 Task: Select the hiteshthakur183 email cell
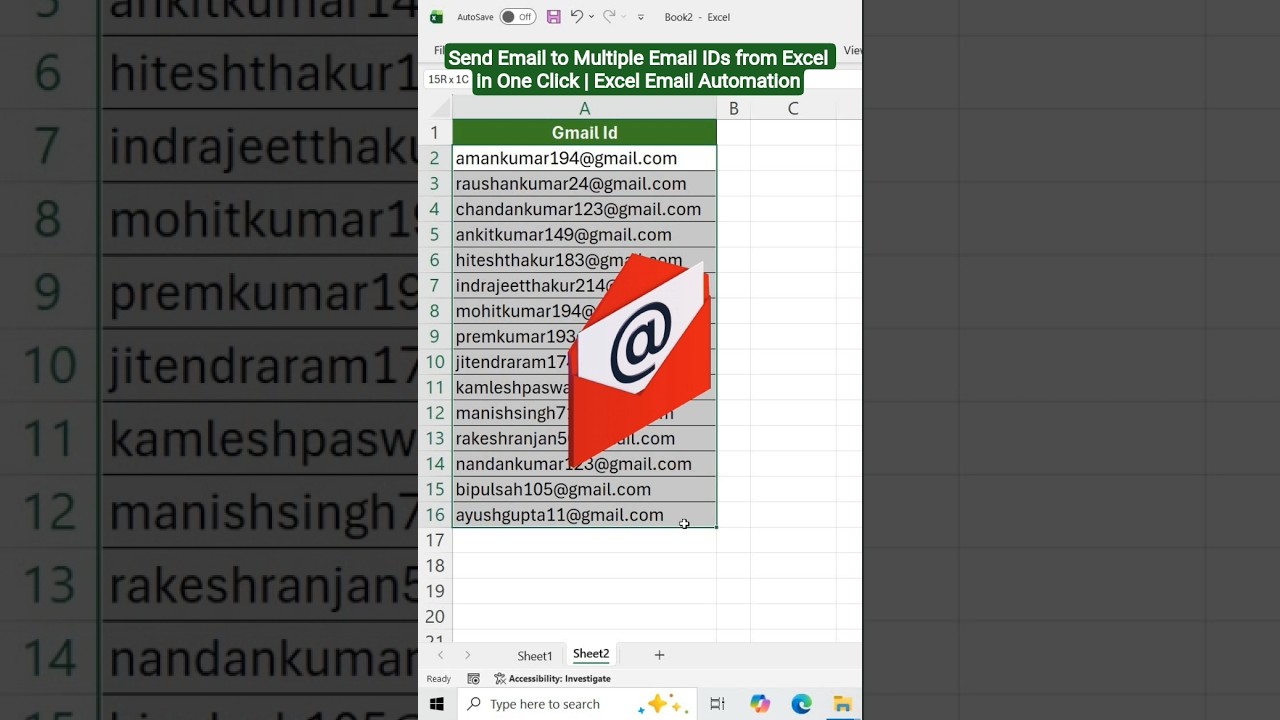pos(584,260)
